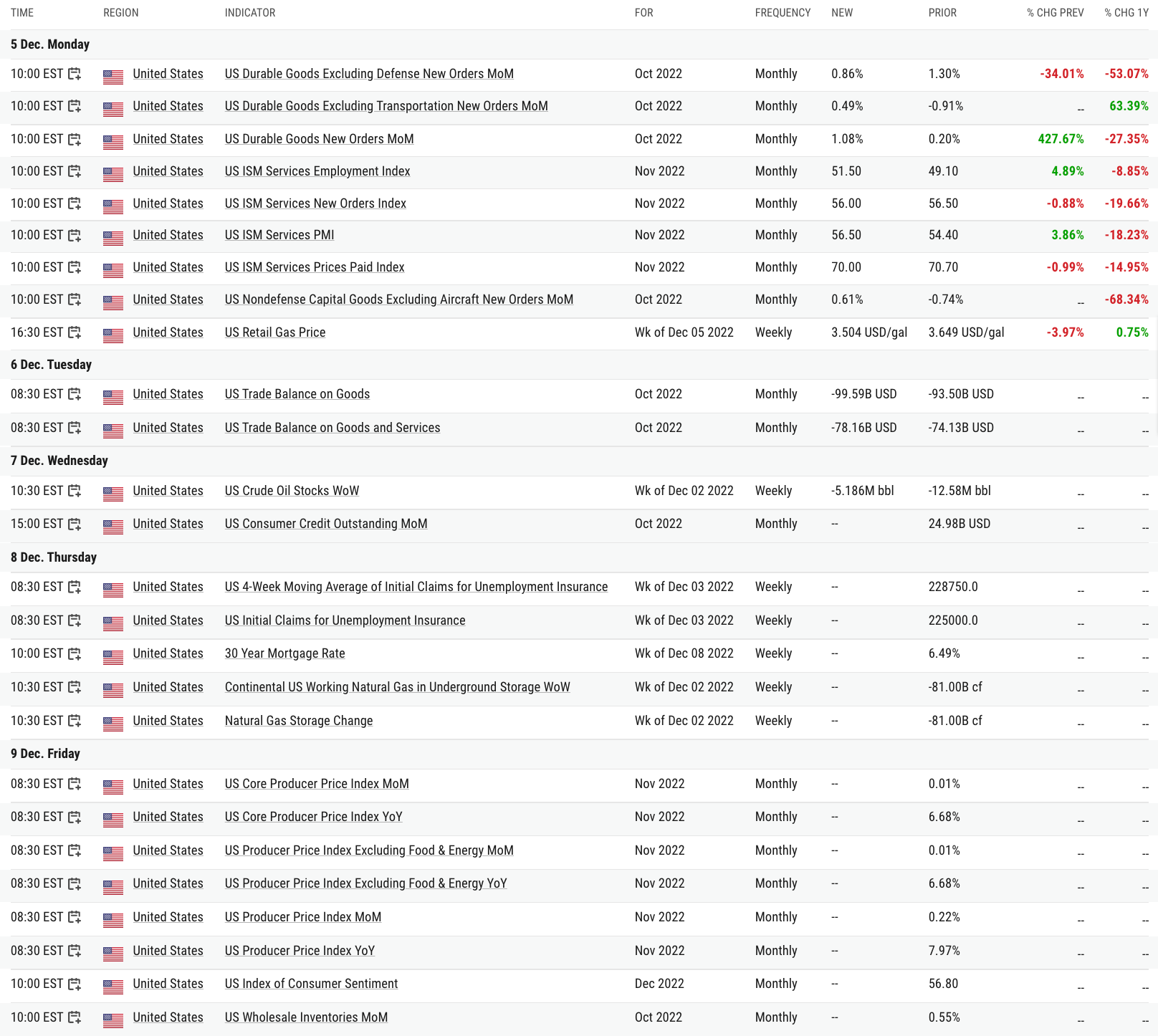Click the -99.59B USD new value
1158x1036 pixels.
click(x=864, y=394)
